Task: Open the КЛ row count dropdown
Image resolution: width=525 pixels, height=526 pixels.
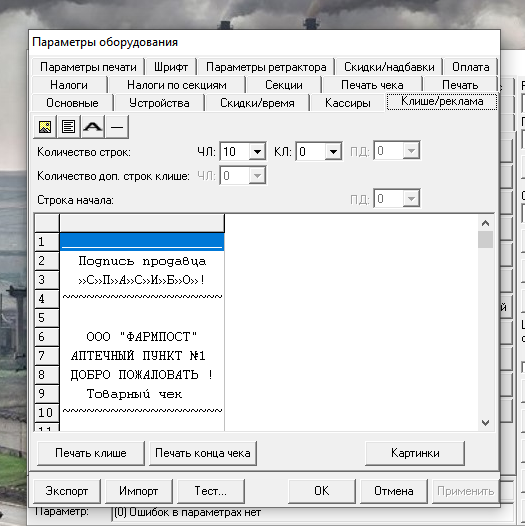Action: click(x=333, y=152)
